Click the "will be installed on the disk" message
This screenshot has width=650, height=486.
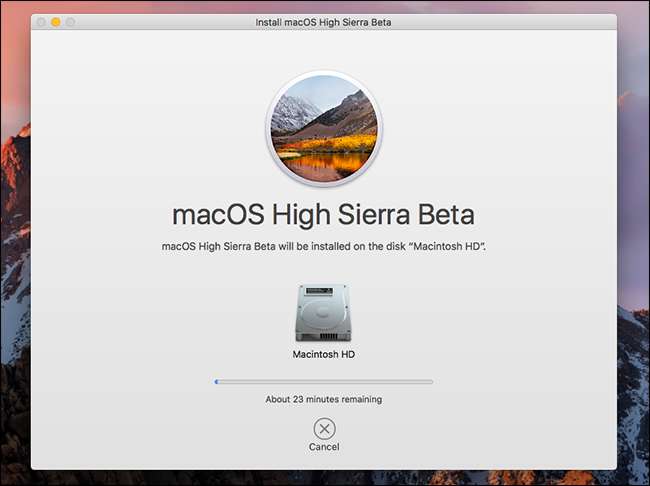[x=324, y=246]
